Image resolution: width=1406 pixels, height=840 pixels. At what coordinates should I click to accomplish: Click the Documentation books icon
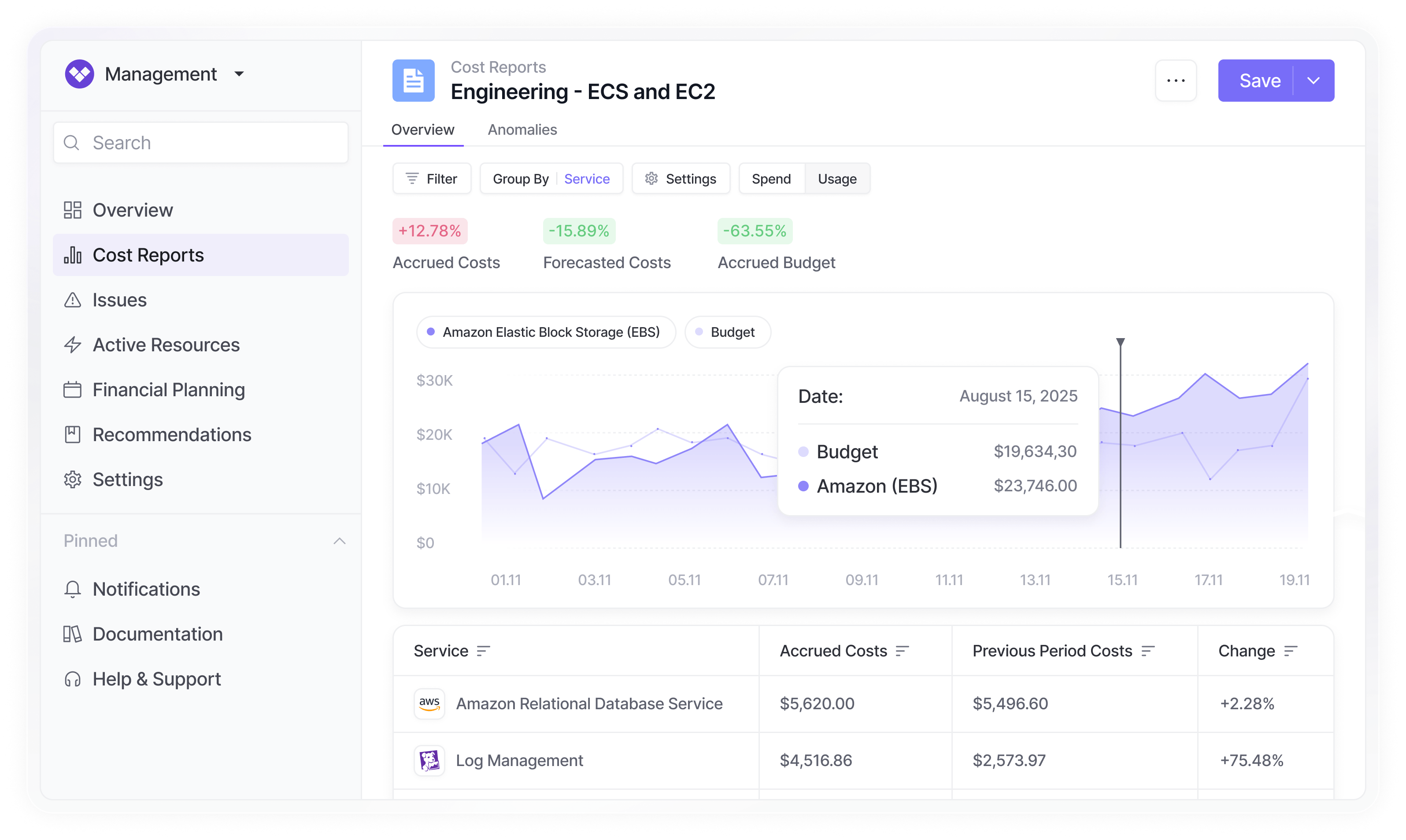(73, 634)
